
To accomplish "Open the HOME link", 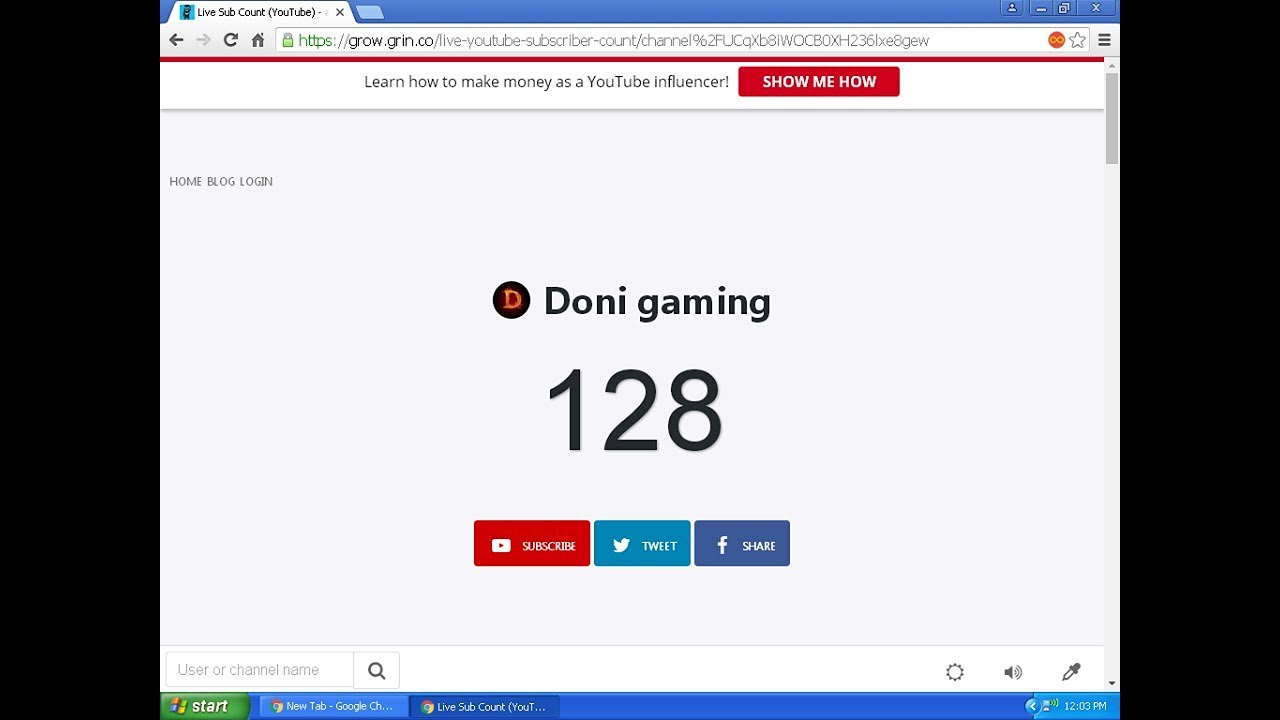I will (186, 181).
